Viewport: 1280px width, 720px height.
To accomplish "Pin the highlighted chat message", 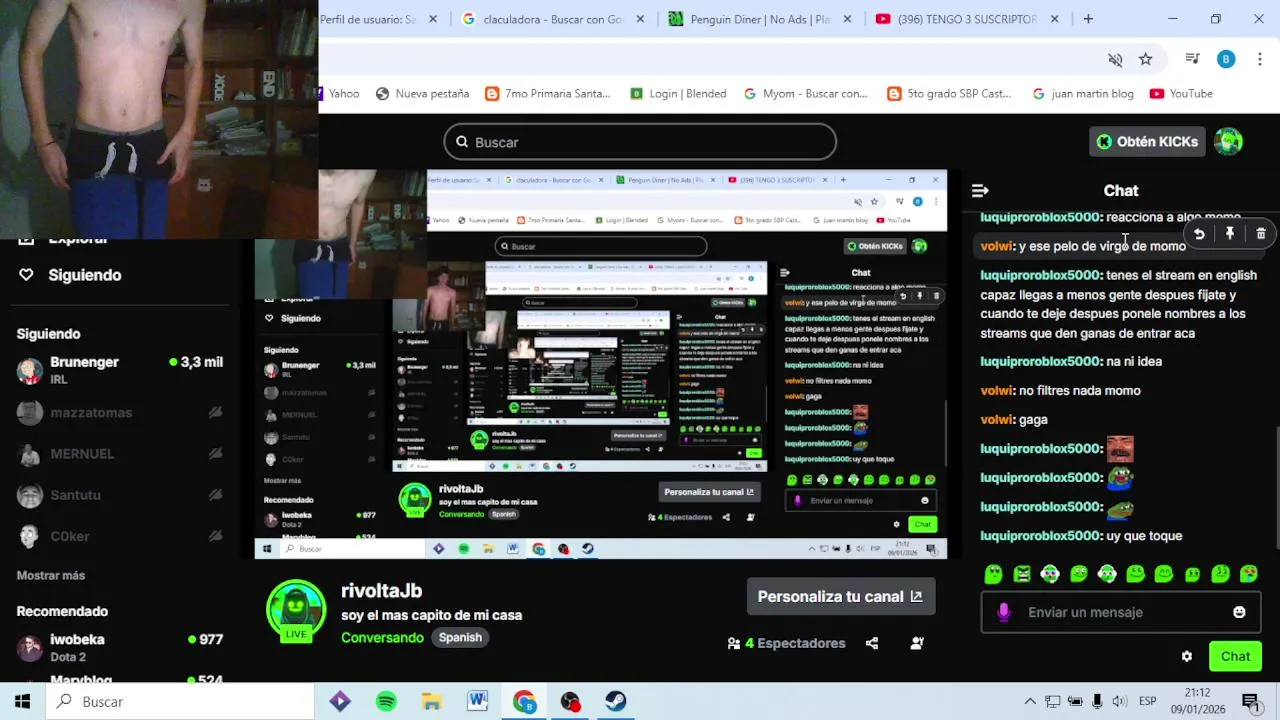I will [x=1230, y=234].
